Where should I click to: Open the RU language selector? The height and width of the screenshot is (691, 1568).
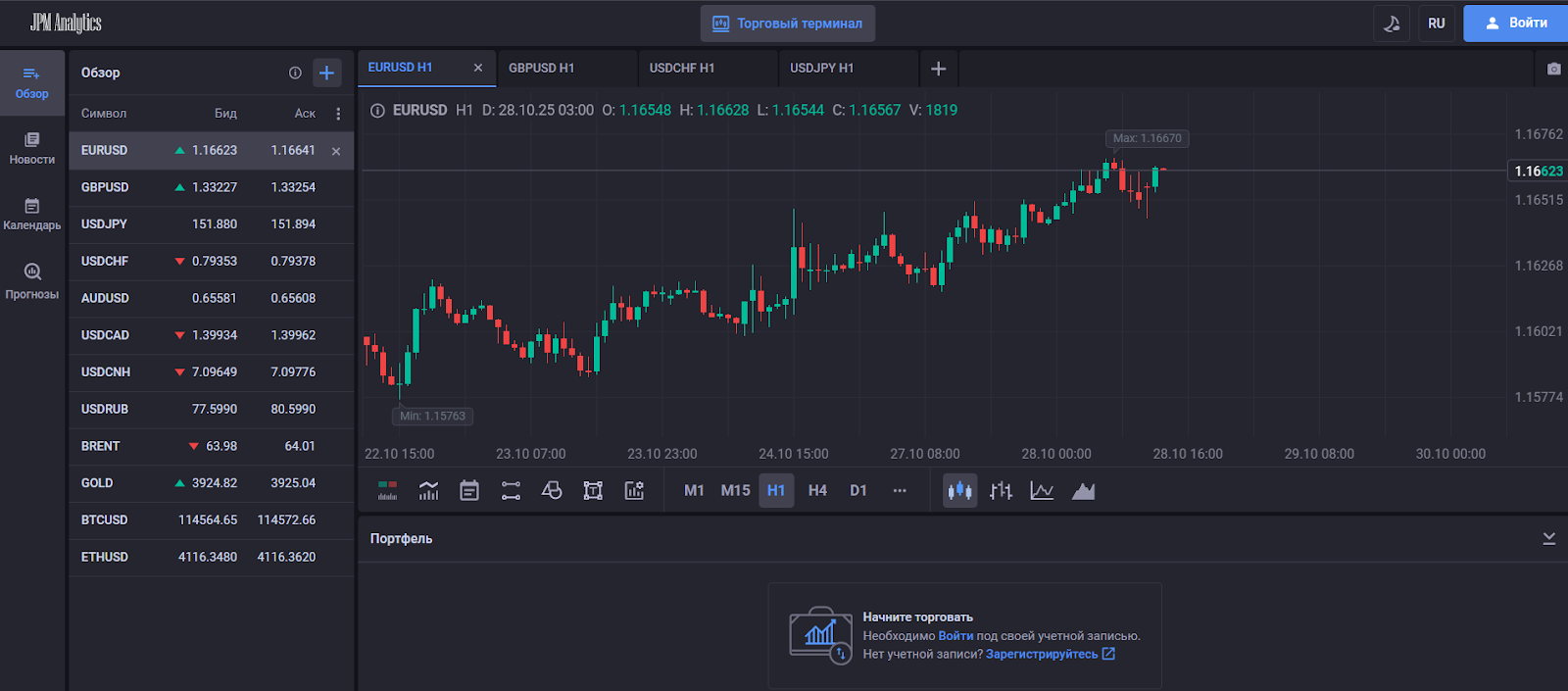pos(1436,24)
